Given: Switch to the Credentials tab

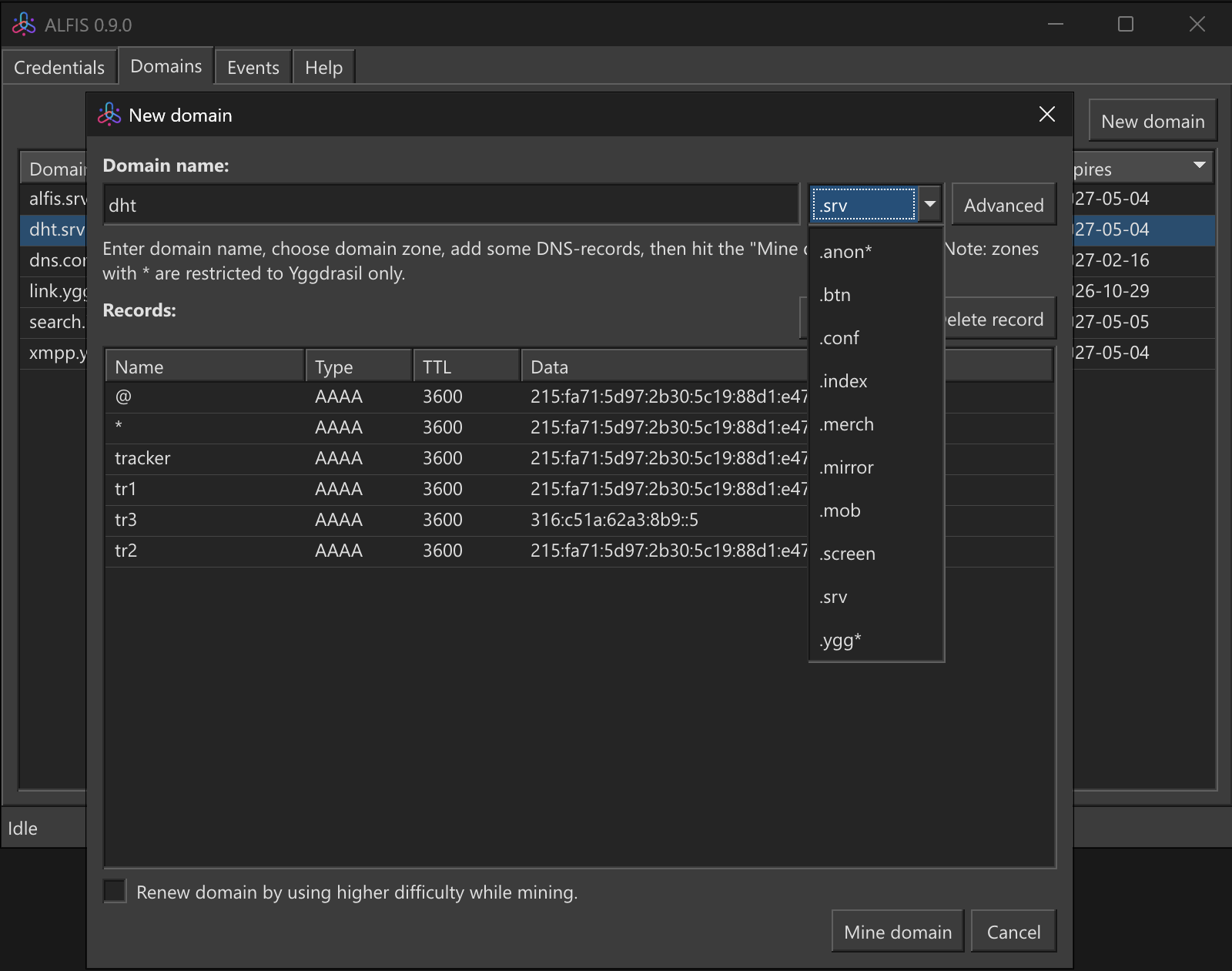Looking at the screenshot, I should (x=59, y=67).
